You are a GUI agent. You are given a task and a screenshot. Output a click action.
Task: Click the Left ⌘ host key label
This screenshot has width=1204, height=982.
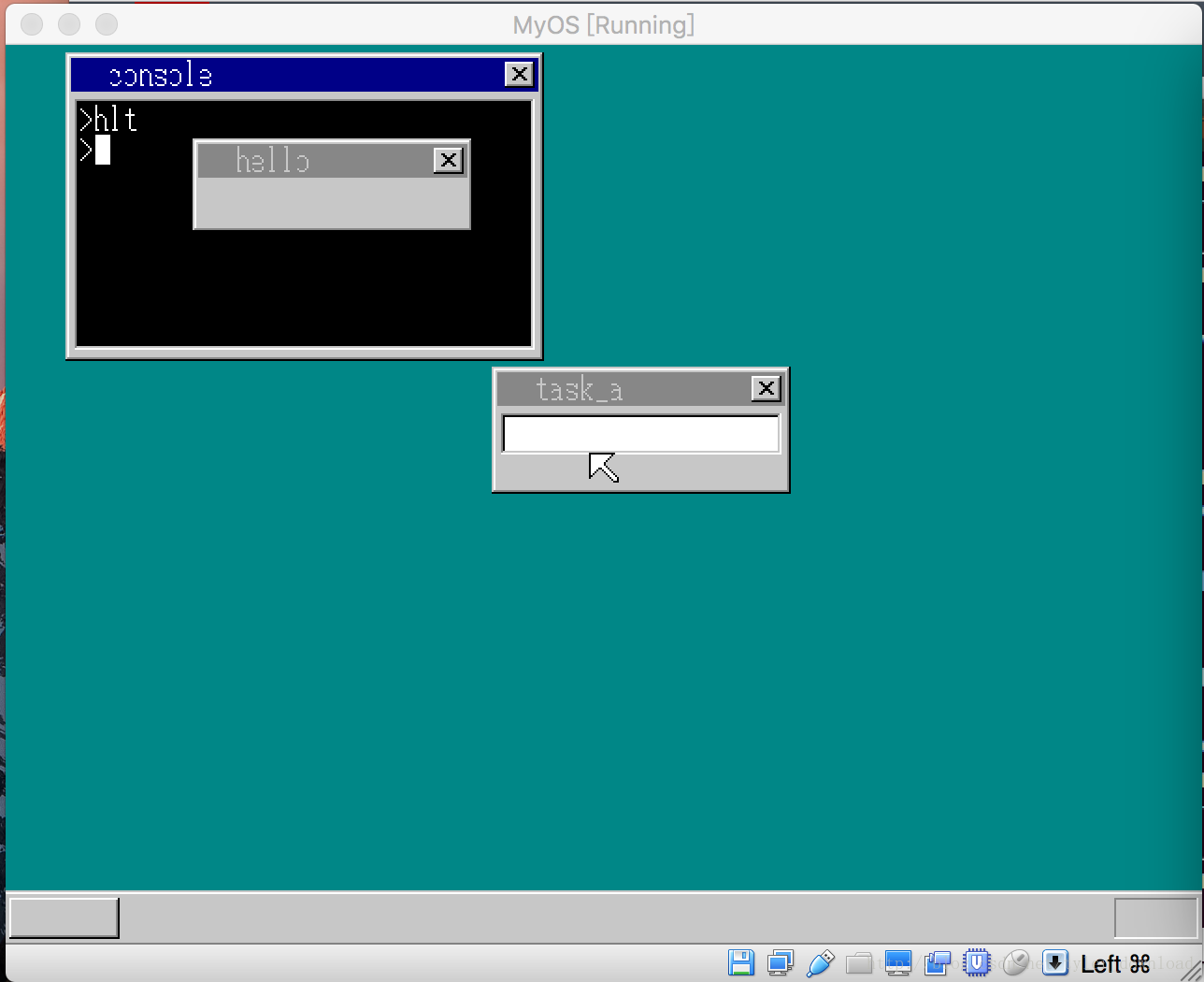click(x=1115, y=963)
